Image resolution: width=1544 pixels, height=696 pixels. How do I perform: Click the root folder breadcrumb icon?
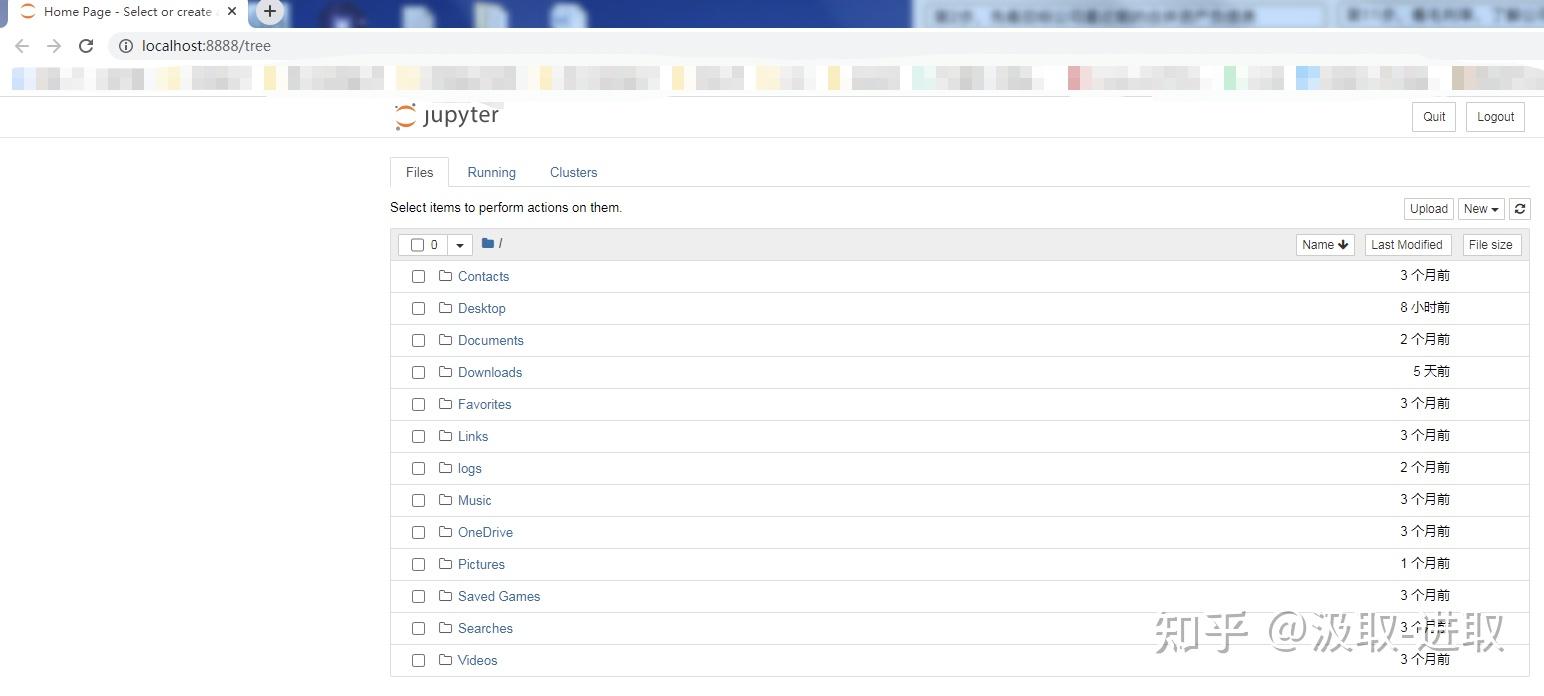pyautogui.click(x=488, y=243)
